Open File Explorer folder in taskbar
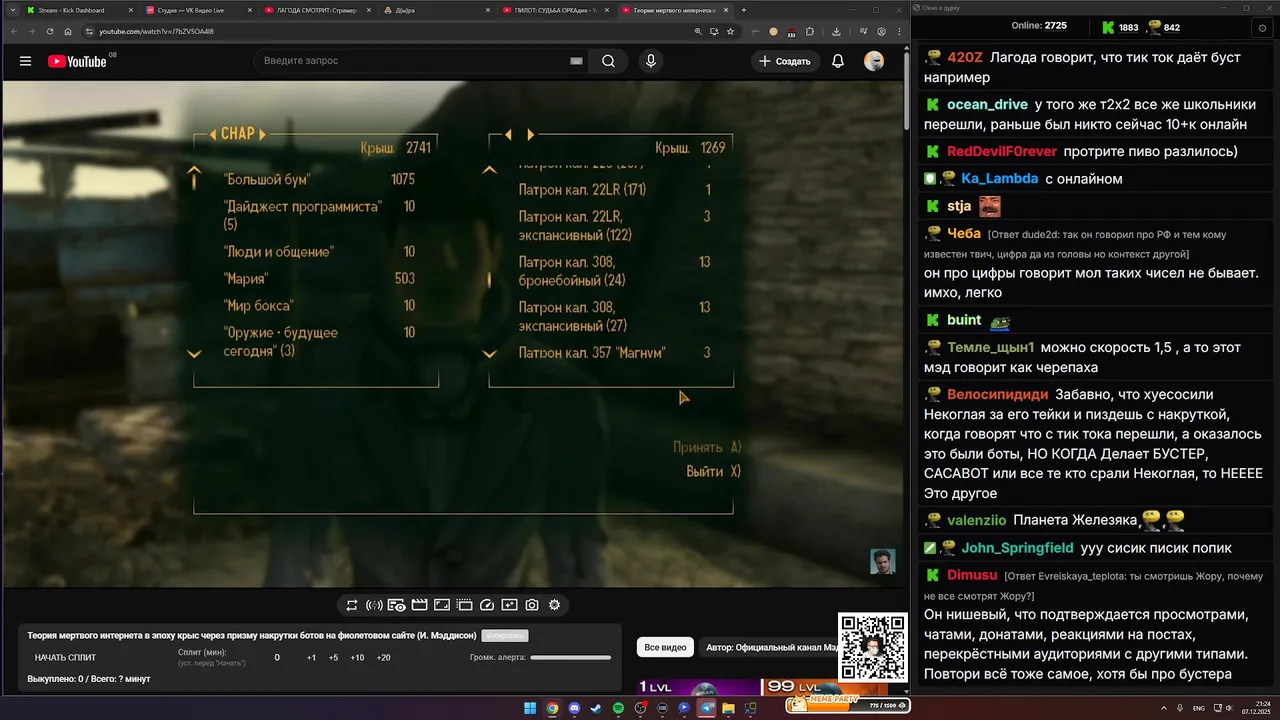This screenshot has height=720, width=1280. [x=728, y=708]
